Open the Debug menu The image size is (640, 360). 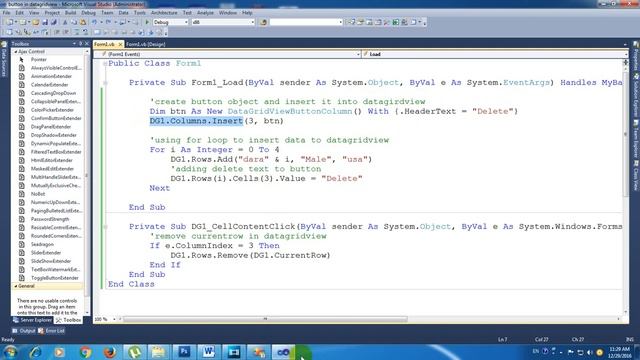tap(88, 13)
